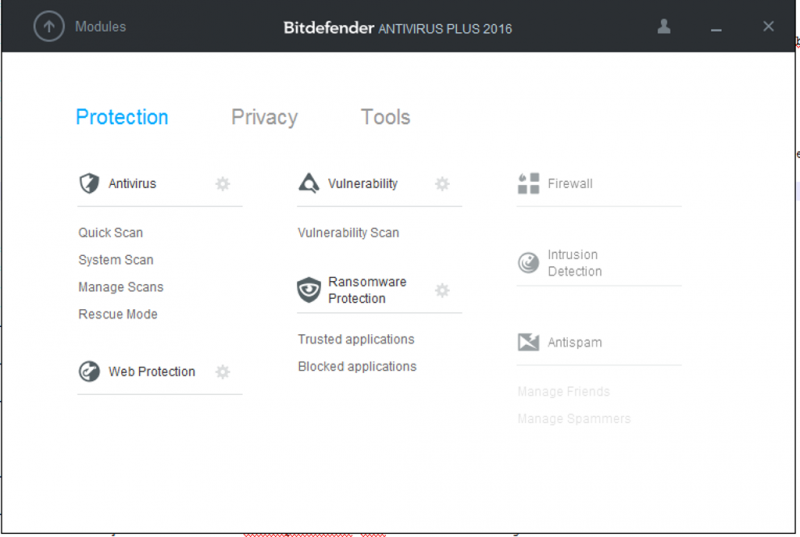Screen dimensions: 800x537
Task: Click the Ransomware Protection eye-shield icon
Action: click(309, 290)
